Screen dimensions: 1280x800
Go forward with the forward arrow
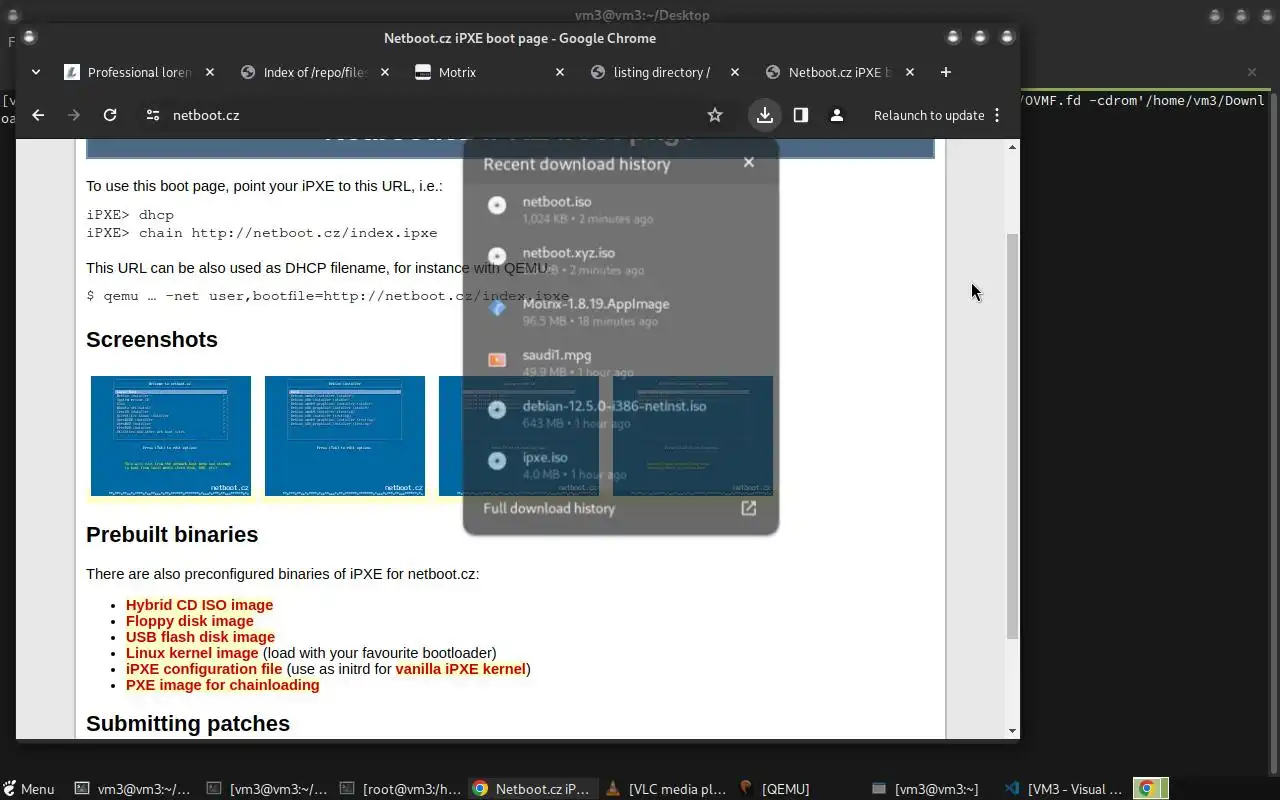tap(74, 115)
